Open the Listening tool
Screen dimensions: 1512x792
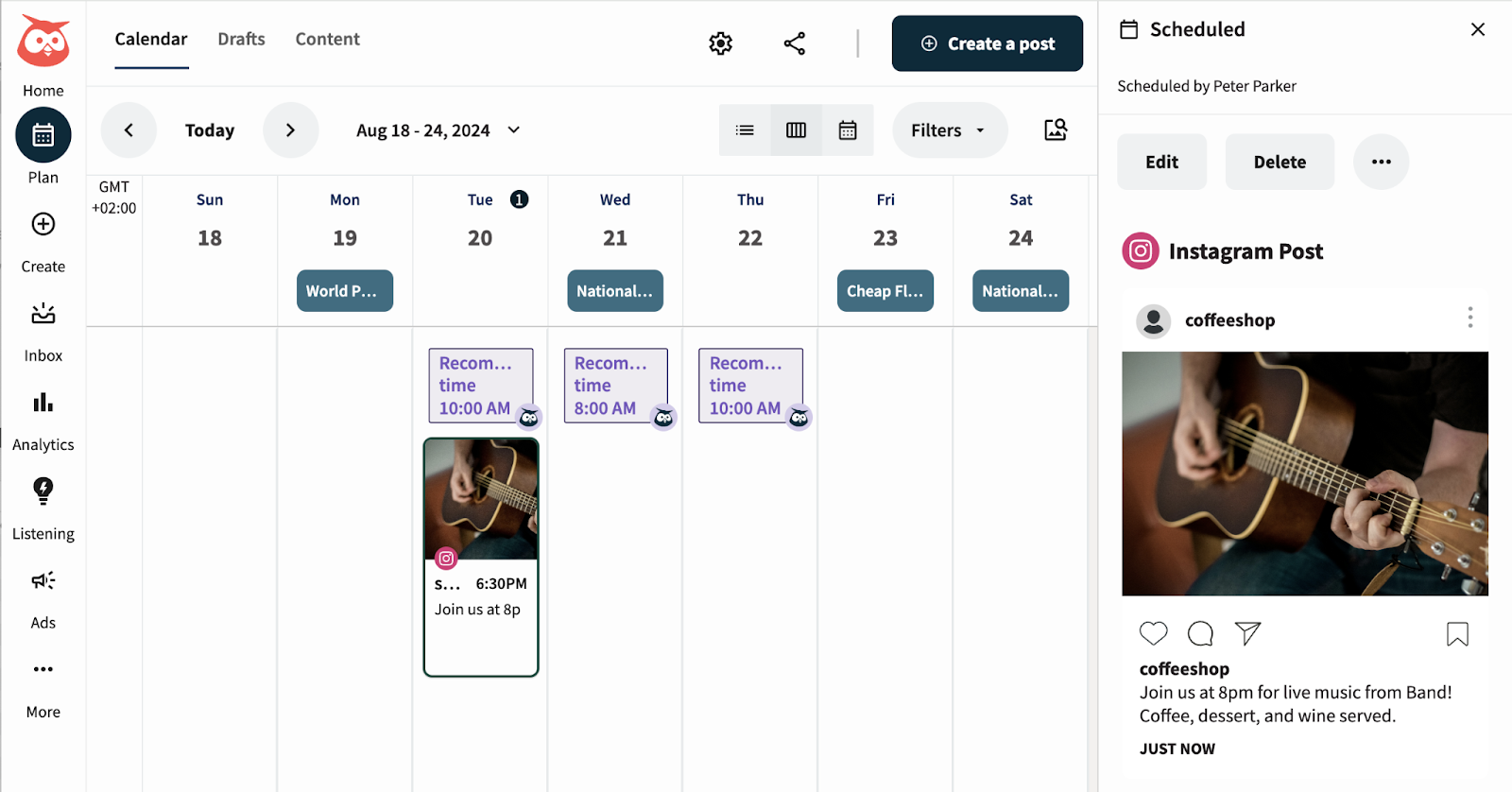[x=42, y=490]
